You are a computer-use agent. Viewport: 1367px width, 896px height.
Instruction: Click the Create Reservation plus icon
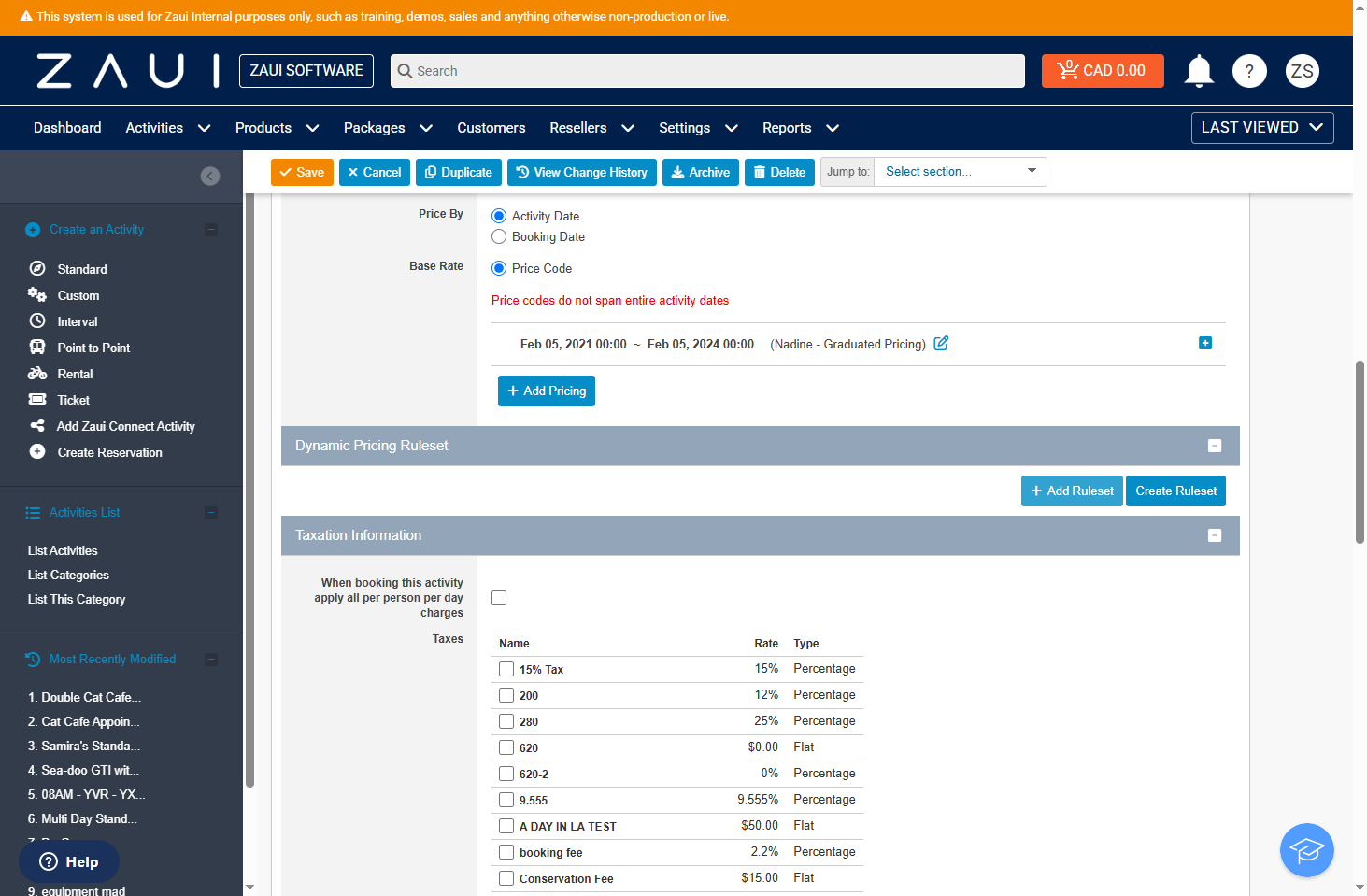click(37, 451)
